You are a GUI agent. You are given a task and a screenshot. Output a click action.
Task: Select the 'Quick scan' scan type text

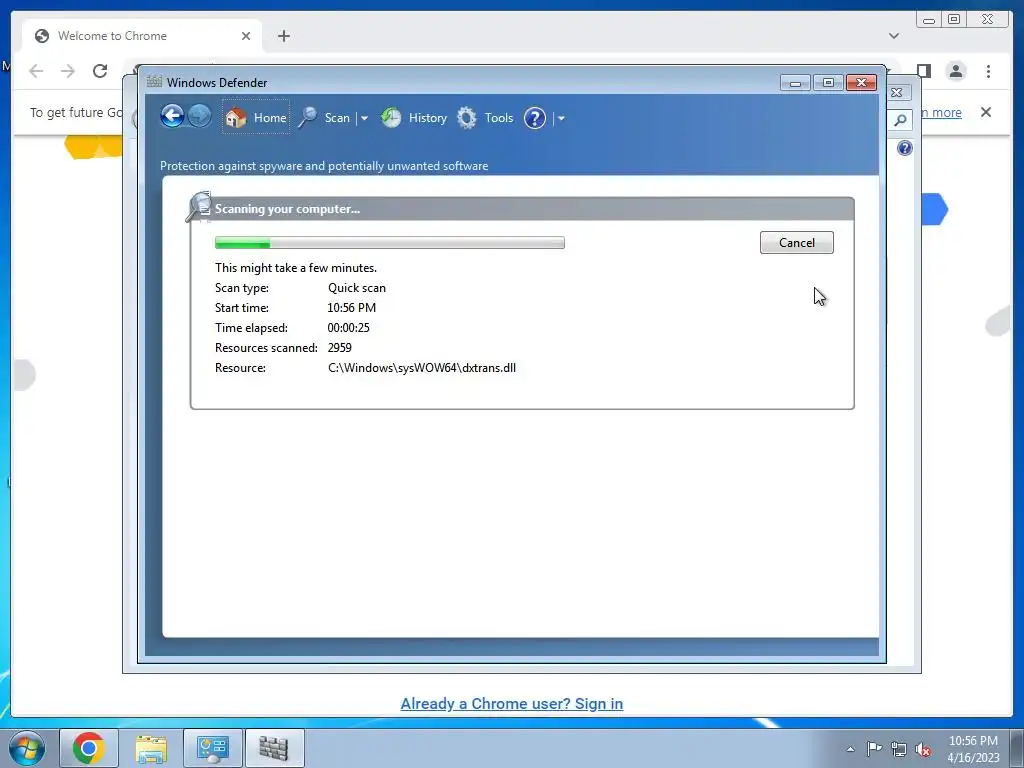357,288
